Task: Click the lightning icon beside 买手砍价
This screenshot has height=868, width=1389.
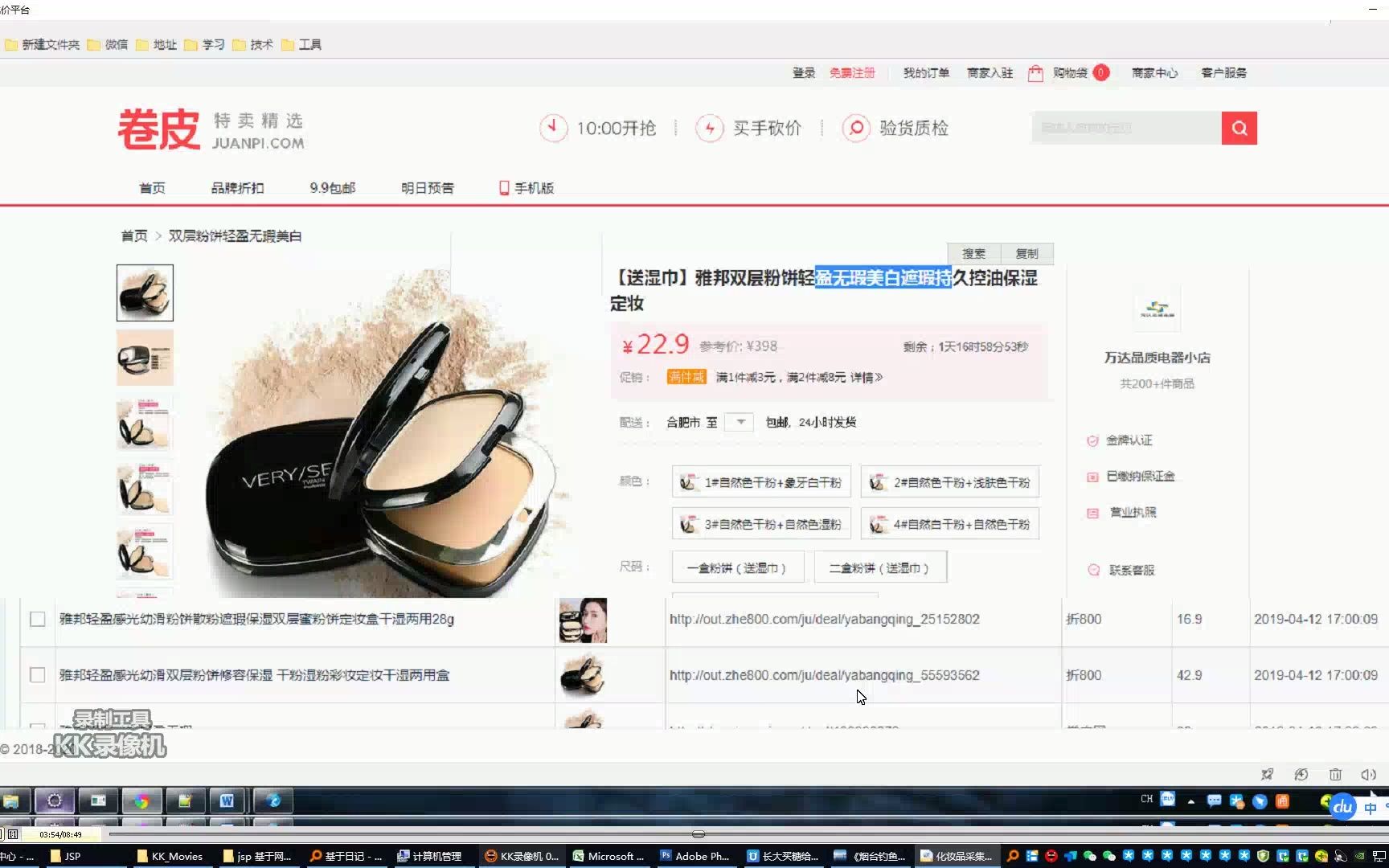Action: (x=711, y=128)
